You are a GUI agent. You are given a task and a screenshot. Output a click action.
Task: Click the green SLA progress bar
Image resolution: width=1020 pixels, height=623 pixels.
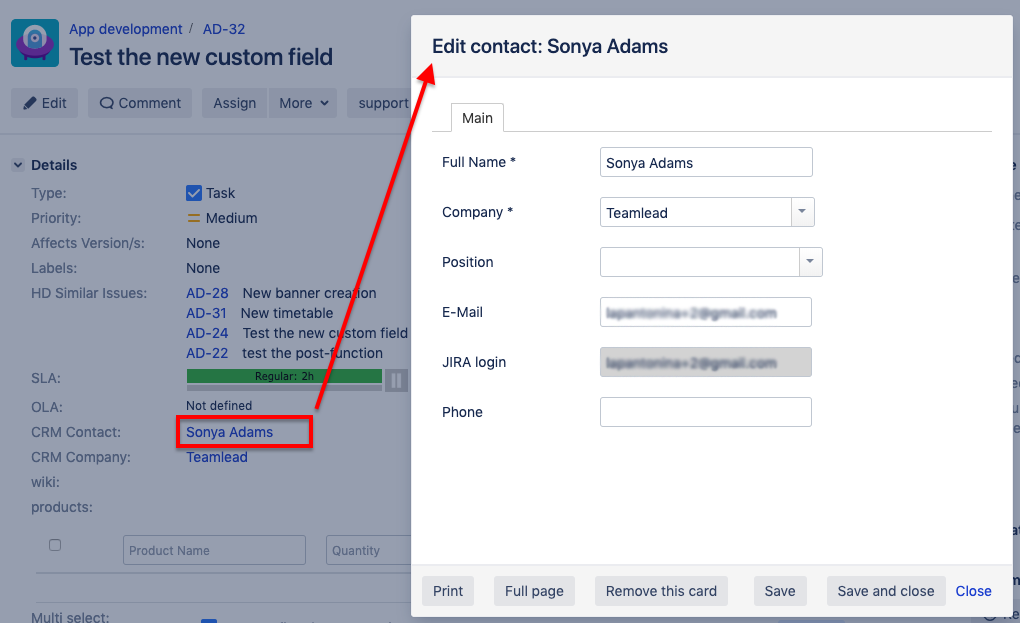click(284, 376)
